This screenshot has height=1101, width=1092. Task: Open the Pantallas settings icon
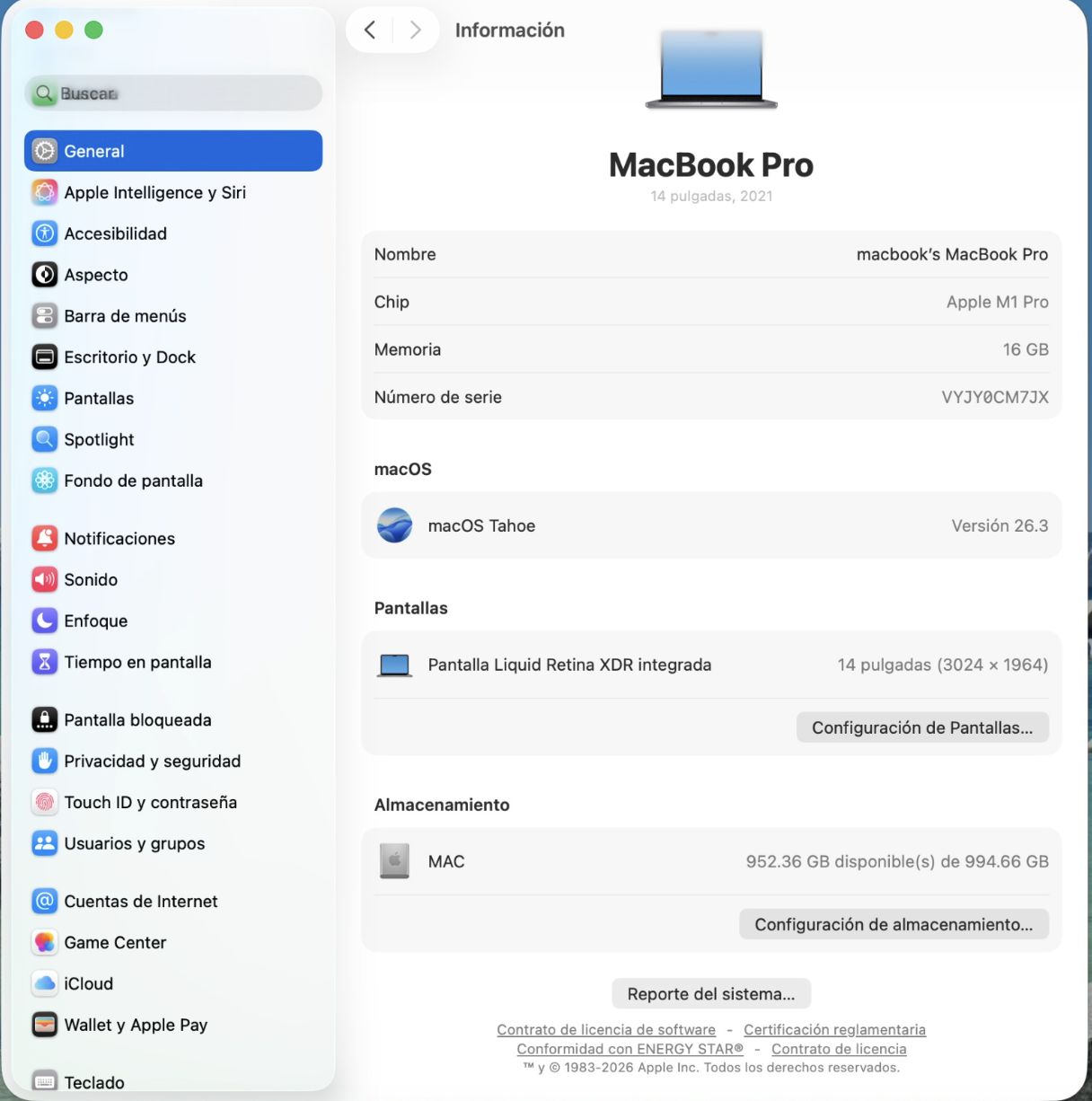click(x=44, y=398)
